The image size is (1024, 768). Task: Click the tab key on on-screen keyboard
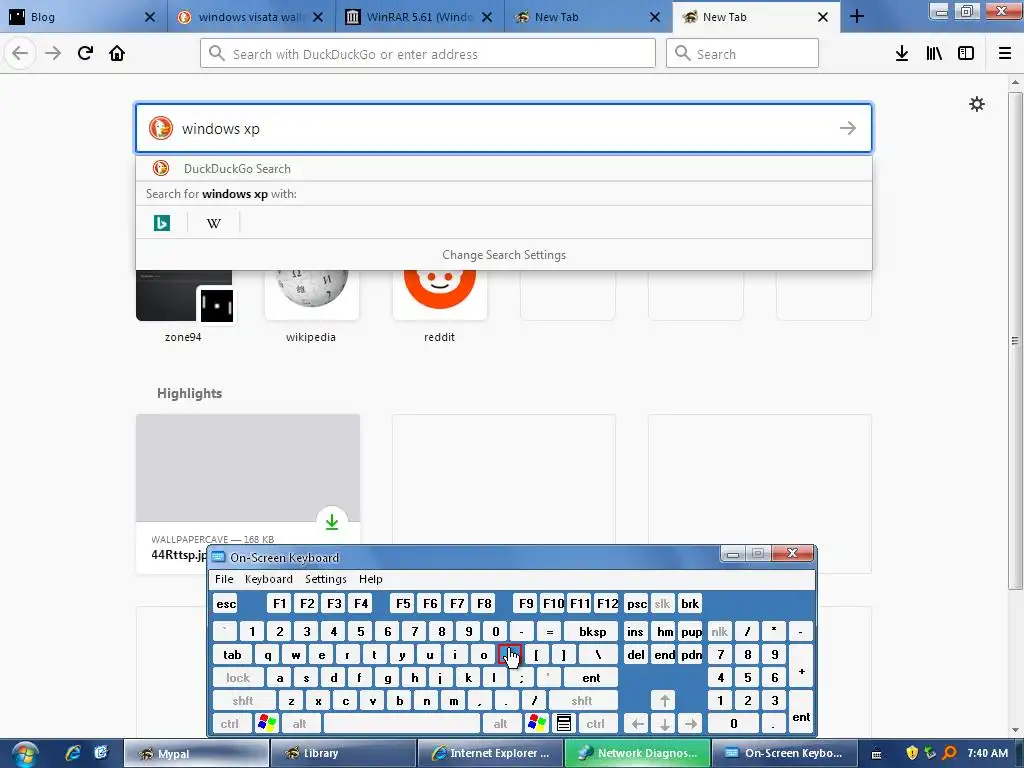tap(232, 654)
